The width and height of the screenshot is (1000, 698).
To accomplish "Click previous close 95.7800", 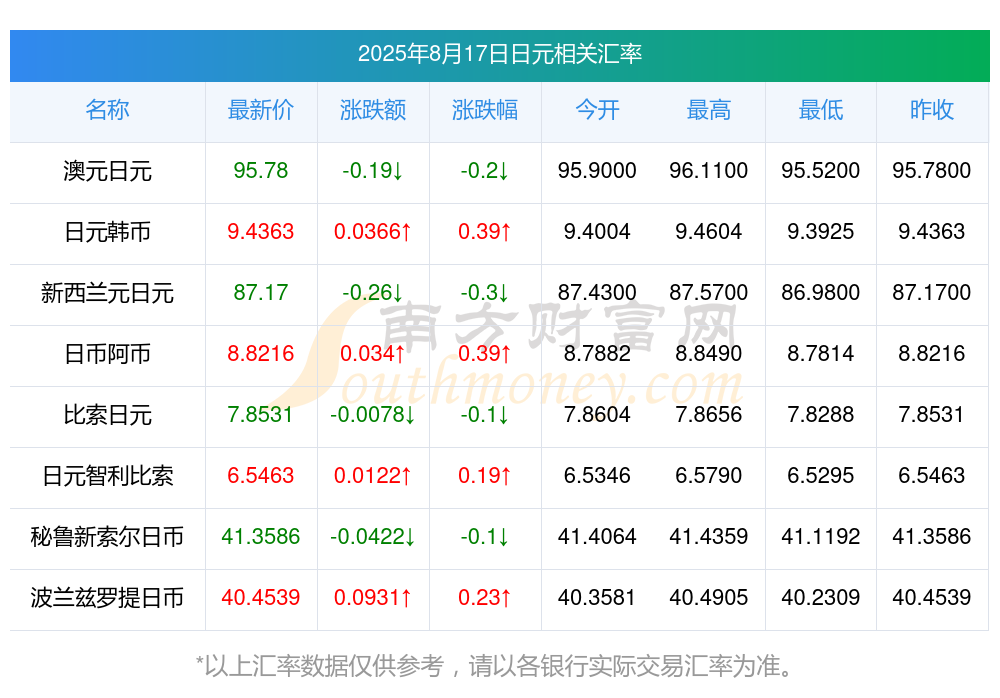I will click(932, 171).
